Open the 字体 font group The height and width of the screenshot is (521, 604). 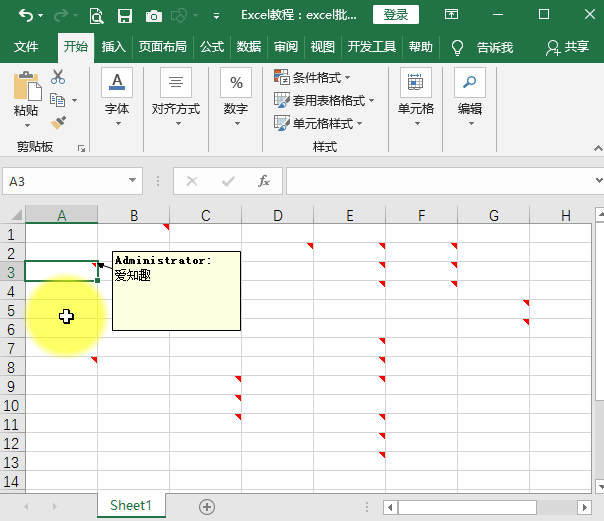coord(117,98)
